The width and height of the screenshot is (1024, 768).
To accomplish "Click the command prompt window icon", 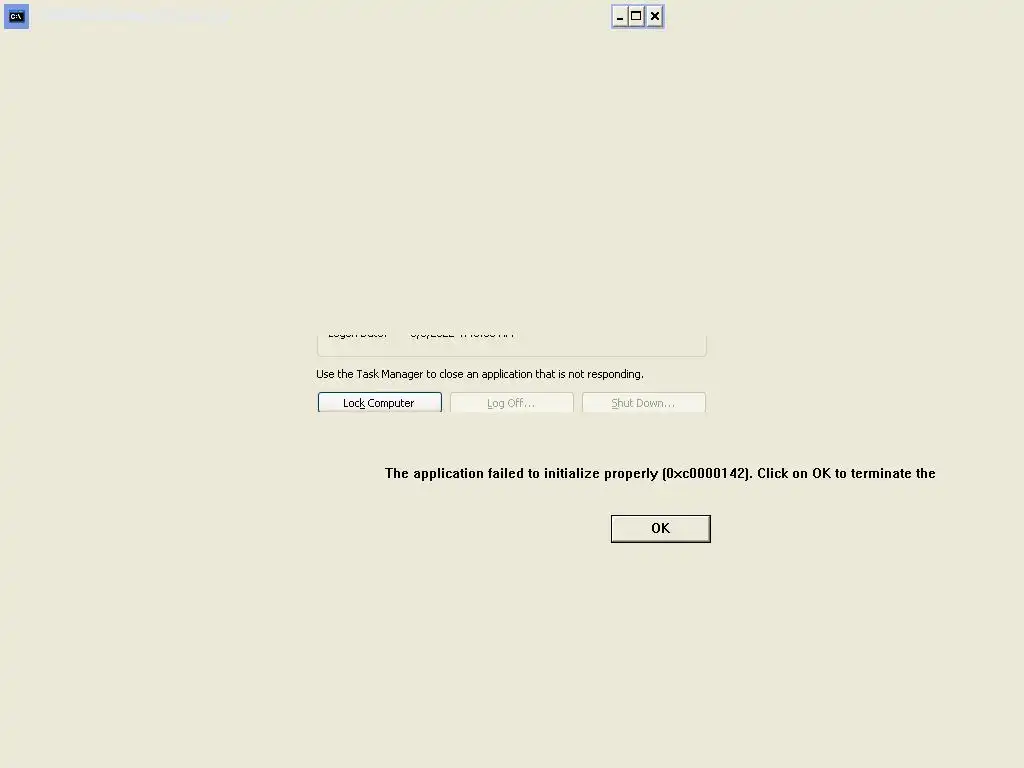I will coord(16,16).
